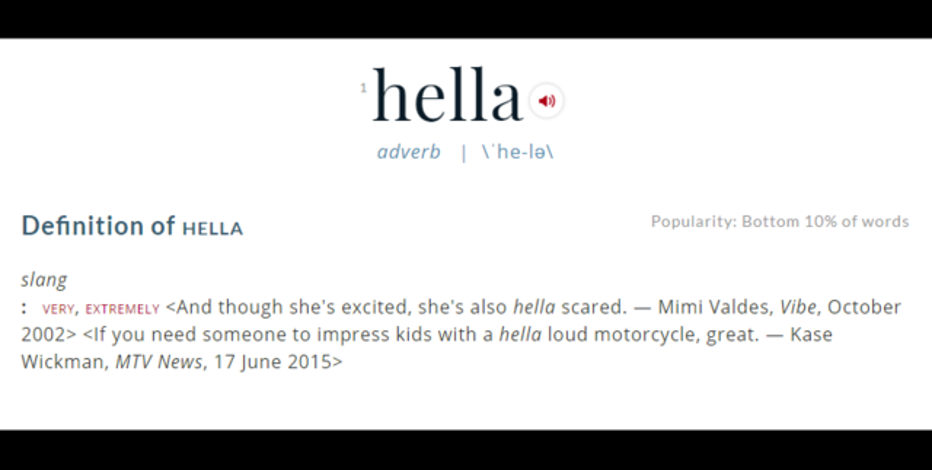The width and height of the screenshot is (932, 470).
Task: Click the vertical divider between adverb and pronunciation
Action: [x=464, y=153]
